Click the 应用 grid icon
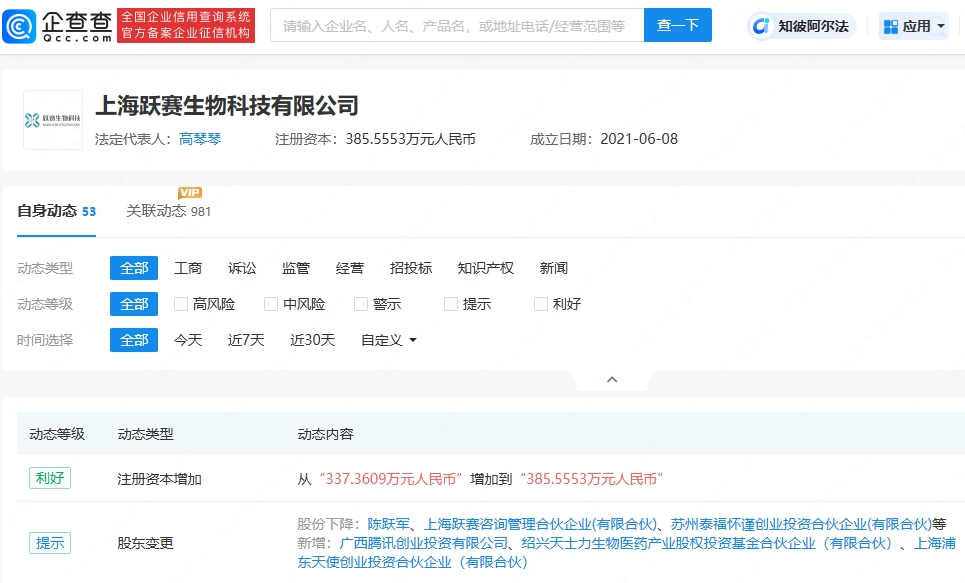 [891, 26]
